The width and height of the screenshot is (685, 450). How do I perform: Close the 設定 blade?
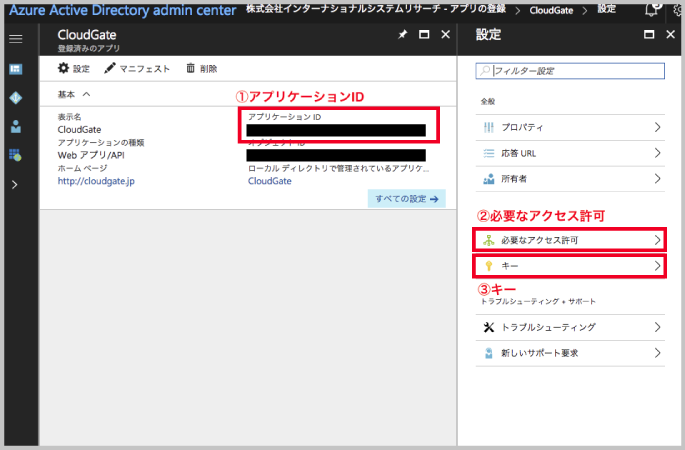(x=671, y=35)
